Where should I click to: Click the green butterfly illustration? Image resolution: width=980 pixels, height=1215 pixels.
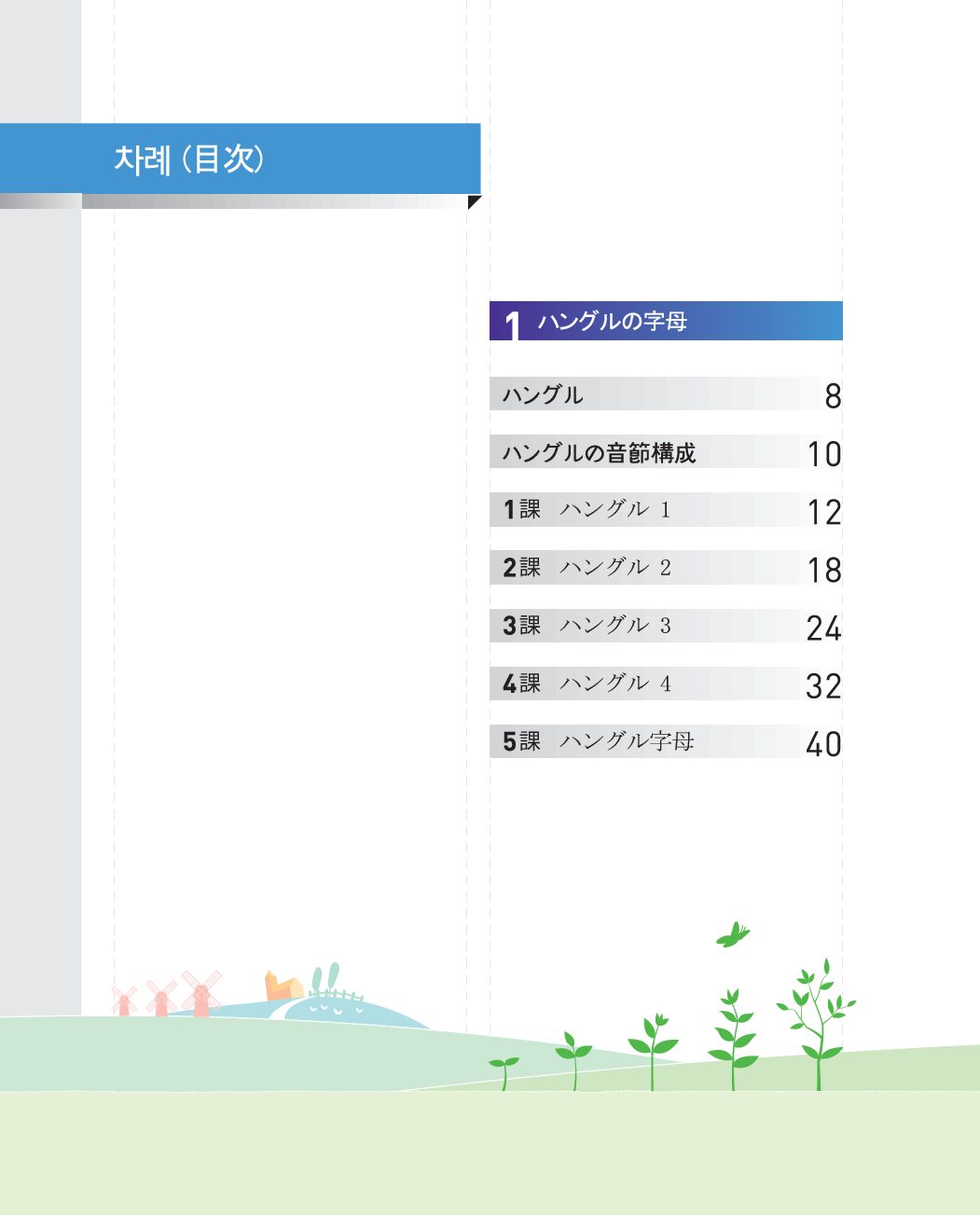[x=732, y=934]
